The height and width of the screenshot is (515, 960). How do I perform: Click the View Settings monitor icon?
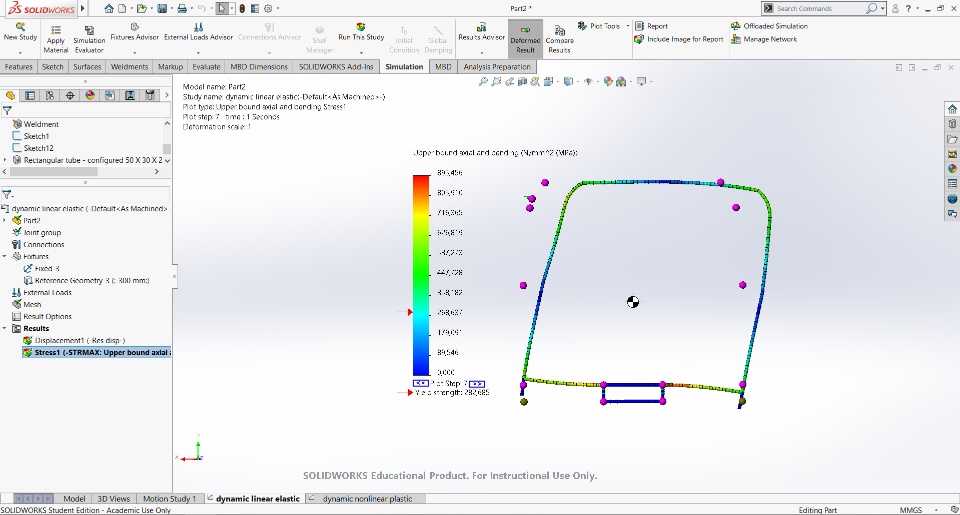pyautogui.click(x=641, y=81)
